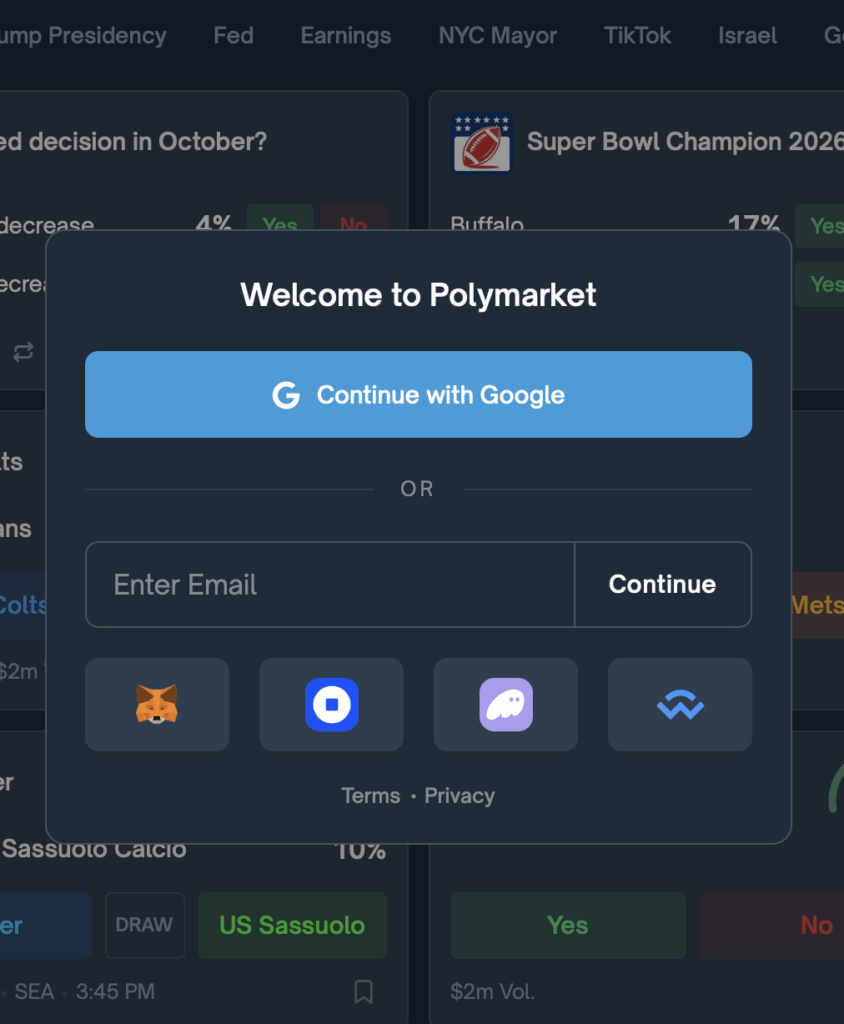Bookmark the SEA game card
The width and height of the screenshot is (844, 1024).
coord(363,991)
